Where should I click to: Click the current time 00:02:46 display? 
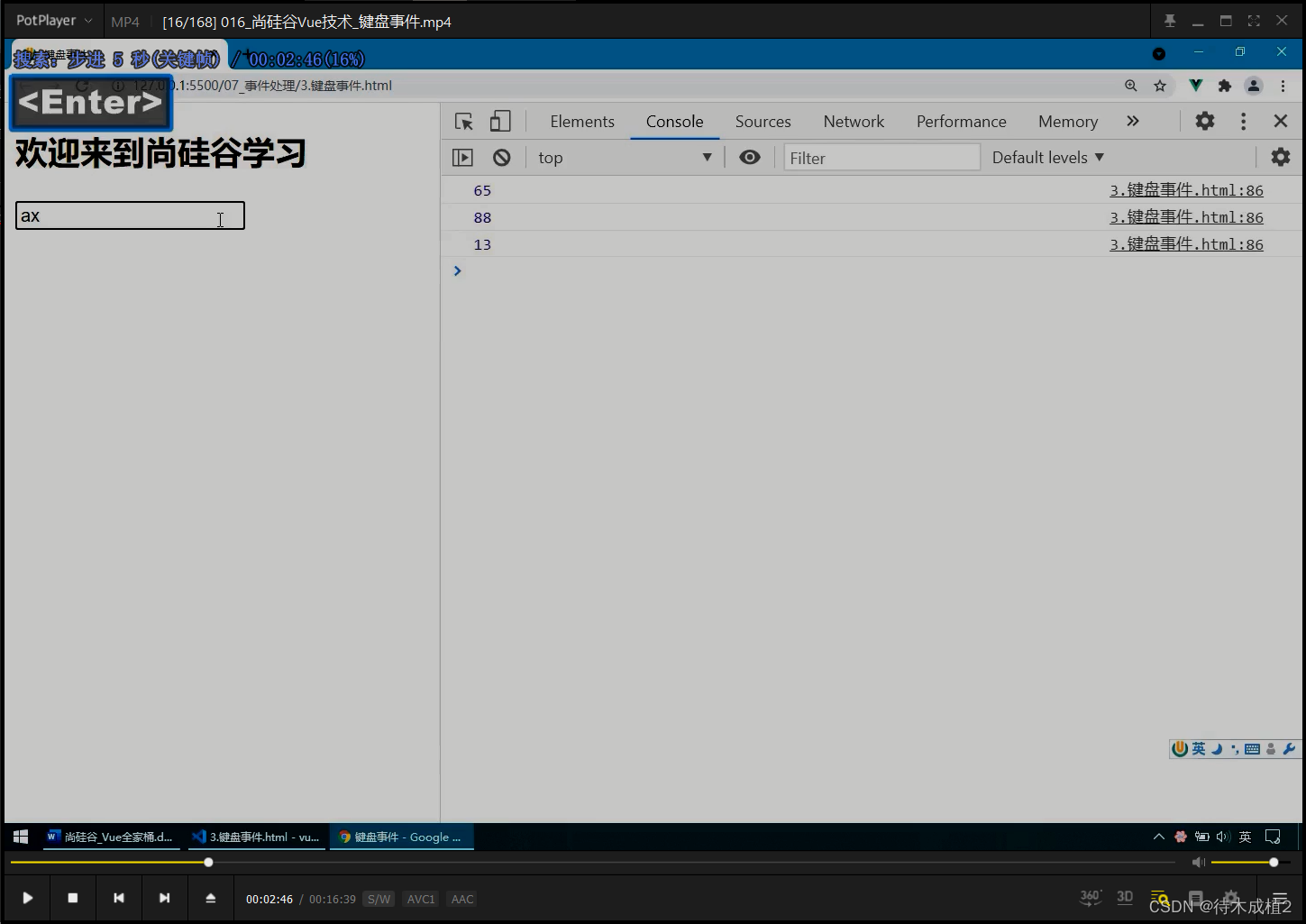[x=269, y=900]
